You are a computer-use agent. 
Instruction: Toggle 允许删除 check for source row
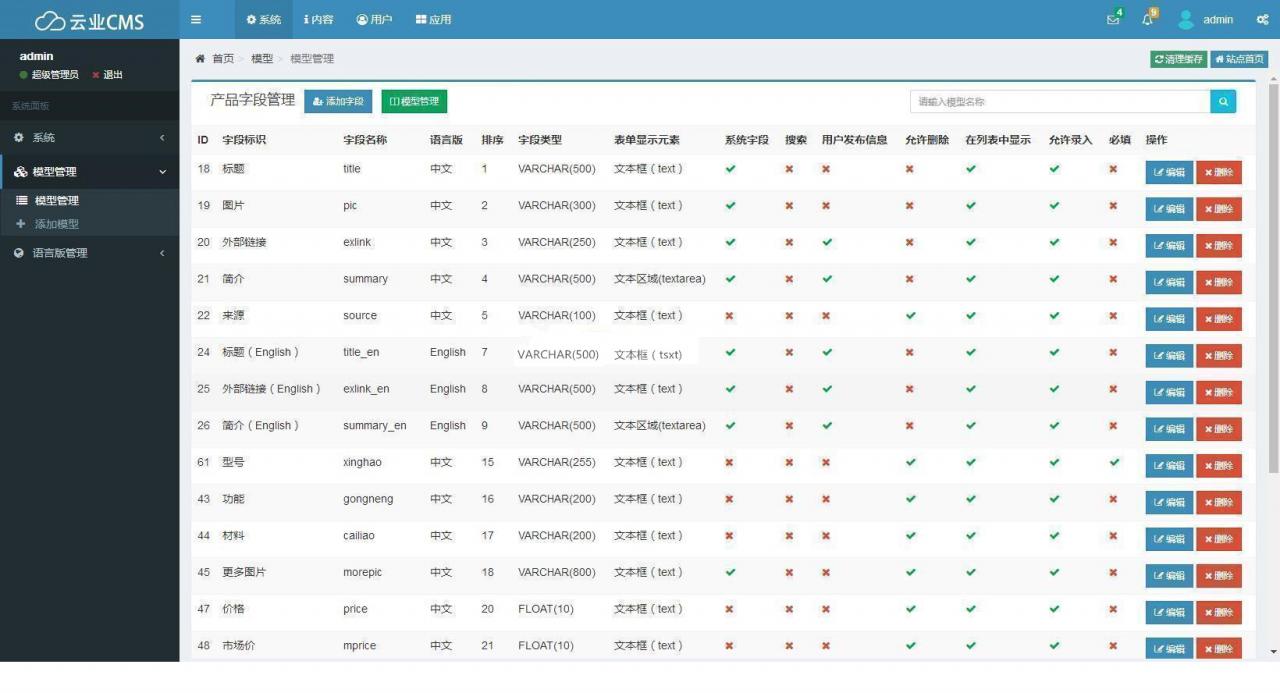[910, 315]
